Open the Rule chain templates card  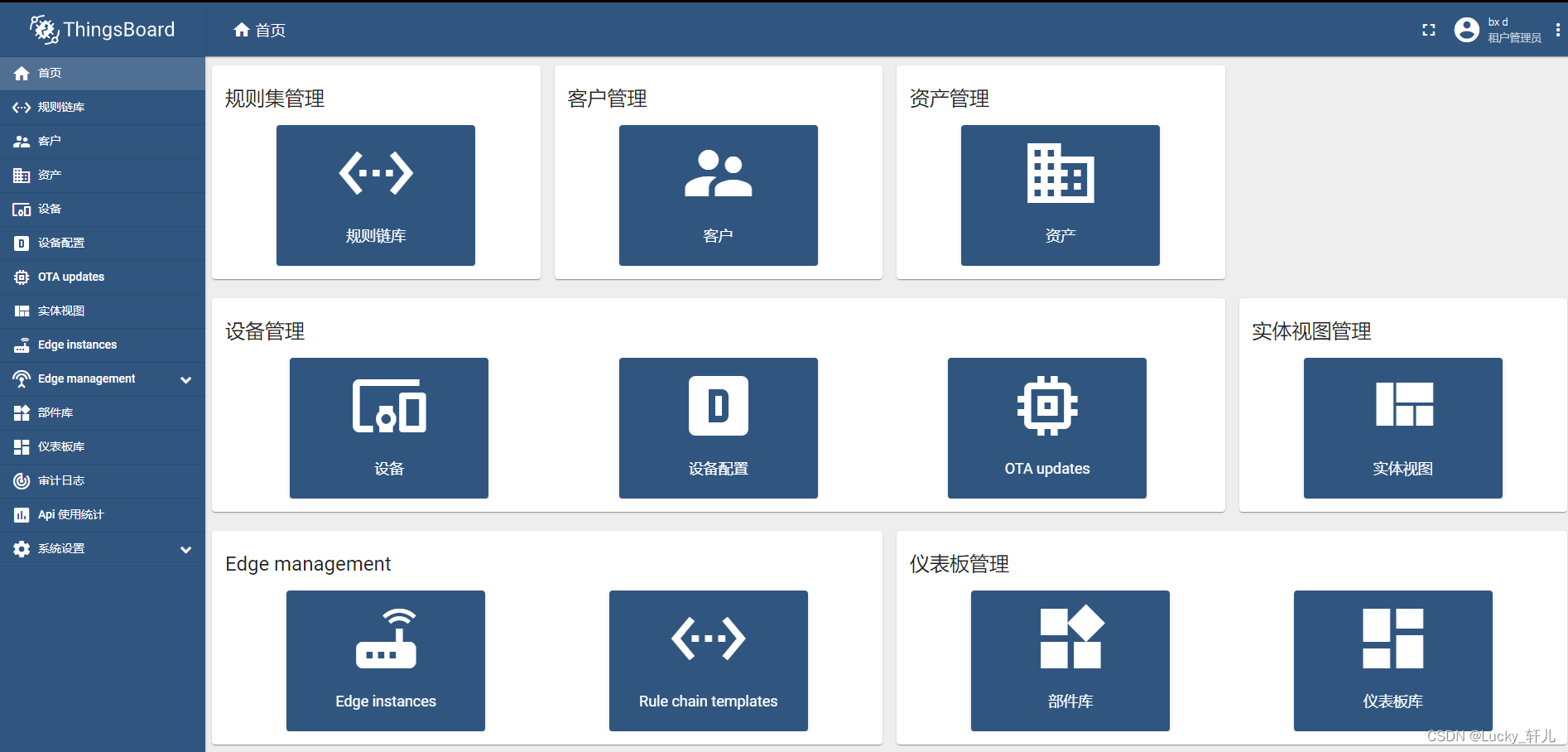(709, 661)
